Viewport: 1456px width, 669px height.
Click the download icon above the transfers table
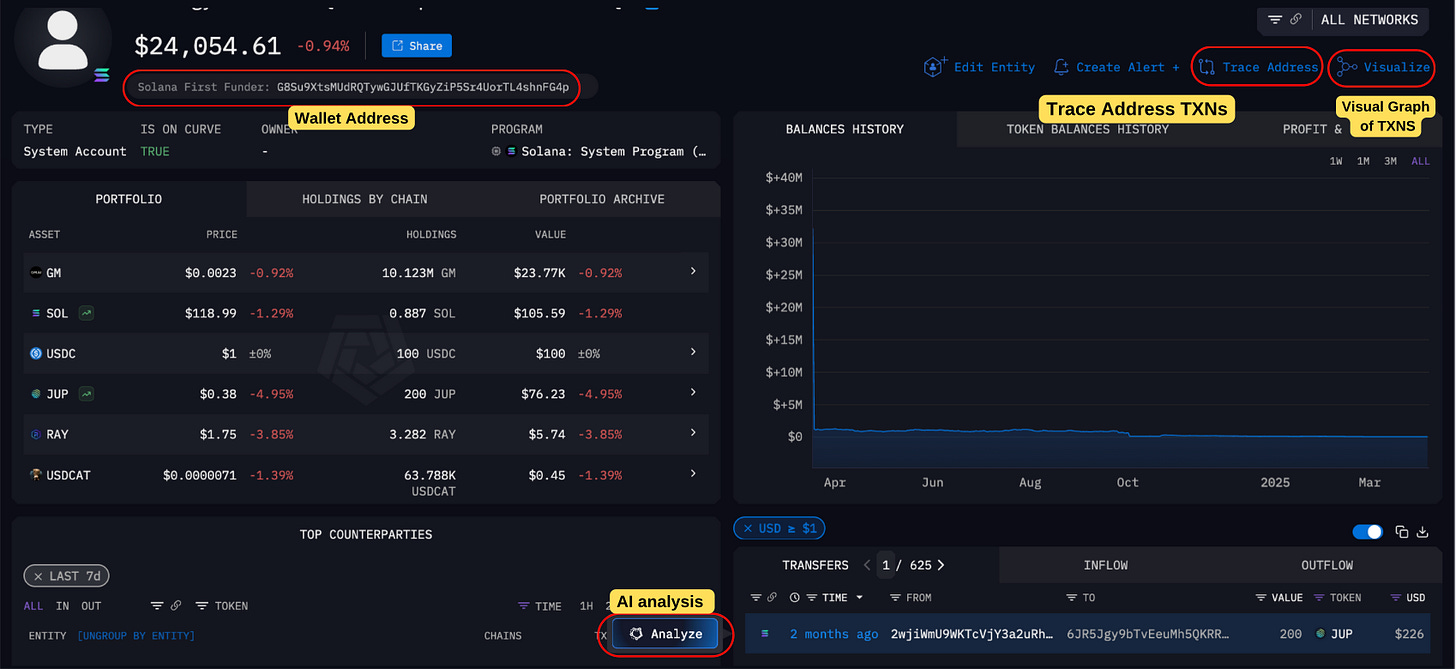pos(1422,532)
